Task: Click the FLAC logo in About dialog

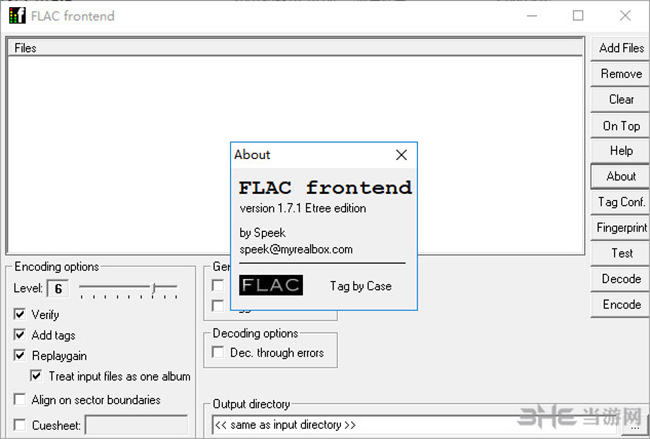Action: 271,285
